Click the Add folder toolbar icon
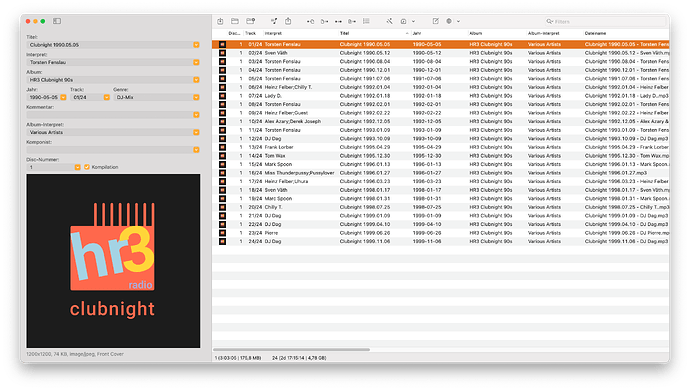690x389 pixels. click(x=250, y=21)
